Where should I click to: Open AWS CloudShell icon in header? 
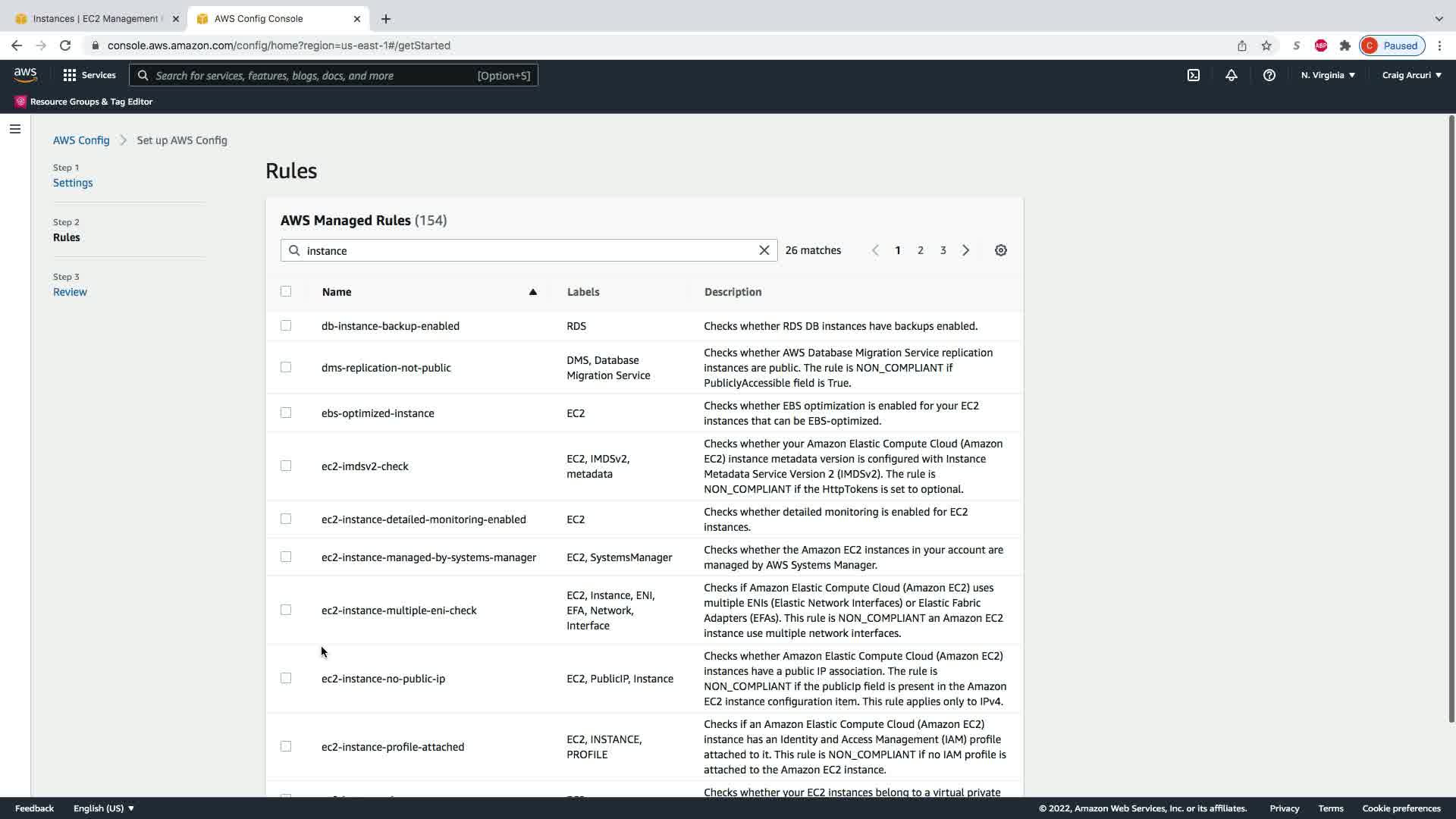1193,75
